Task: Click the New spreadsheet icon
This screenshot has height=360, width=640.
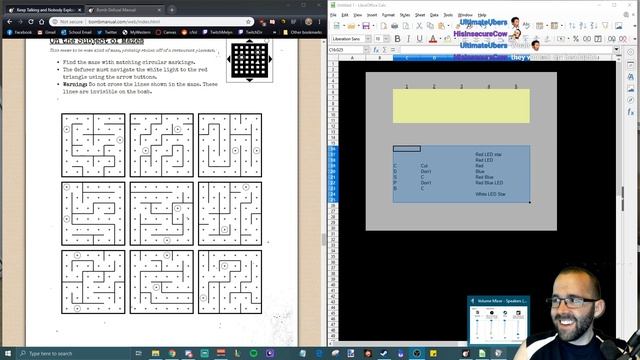Action: [x=337, y=26]
